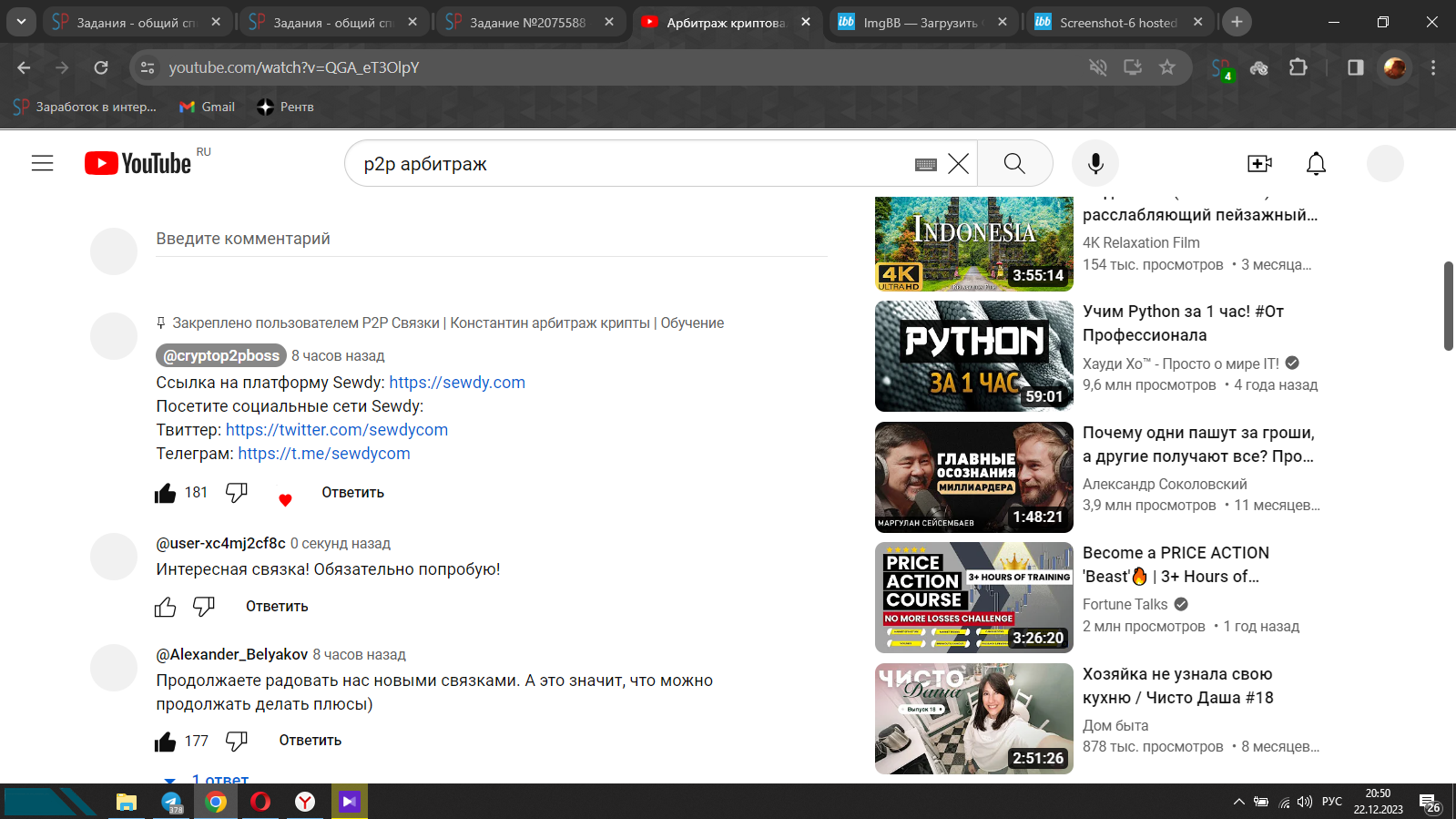
Task: Close the 'Арбитраж криптова' YouTube tab
Action: 805,22
